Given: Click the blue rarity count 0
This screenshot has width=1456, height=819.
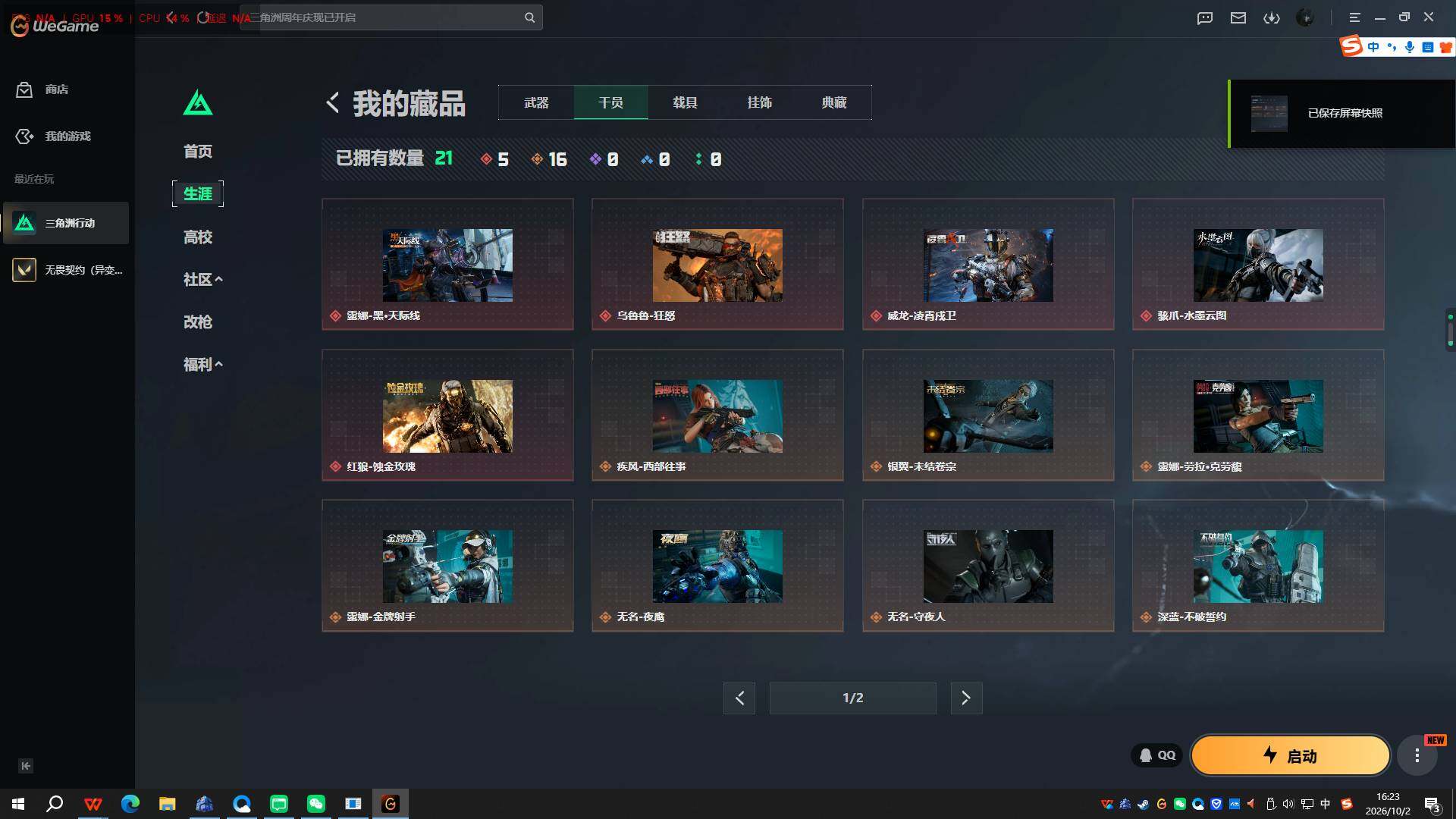Looking at the screenshot, I should (x=656, y=159).
